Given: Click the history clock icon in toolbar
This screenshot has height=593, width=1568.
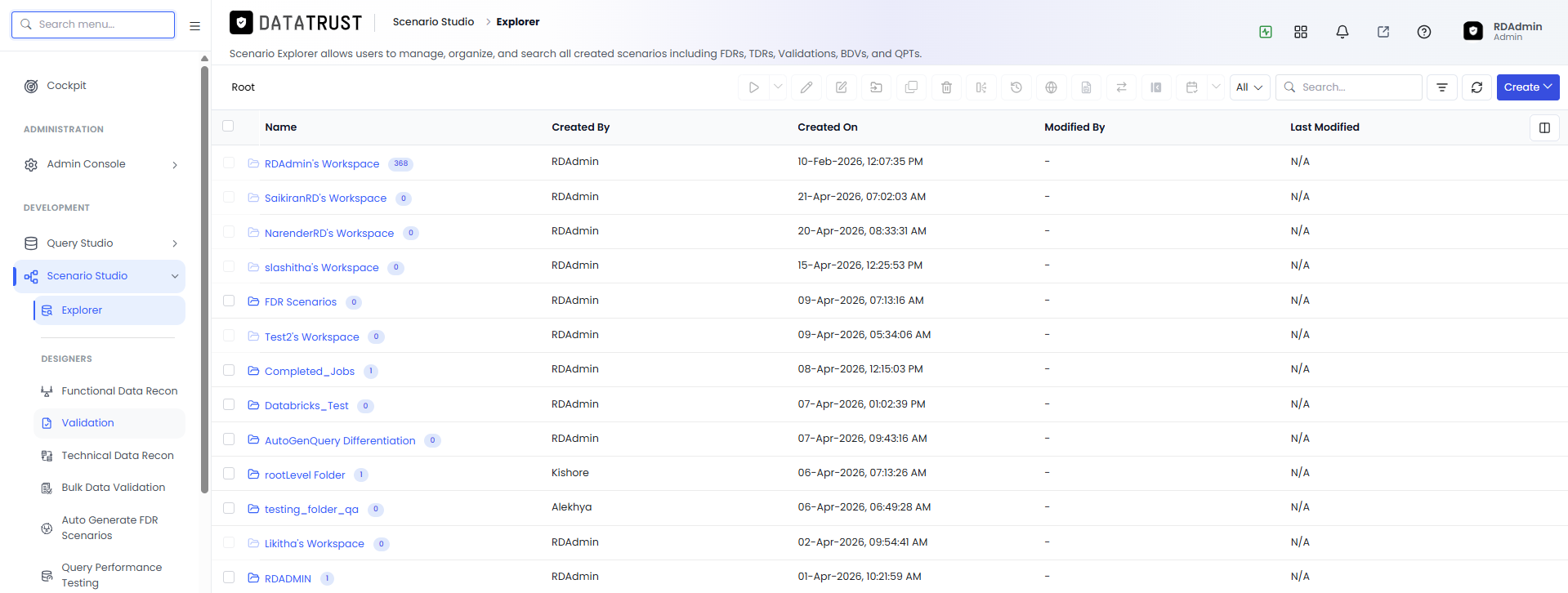Looking at the screenshot, I should [1016, 87].
